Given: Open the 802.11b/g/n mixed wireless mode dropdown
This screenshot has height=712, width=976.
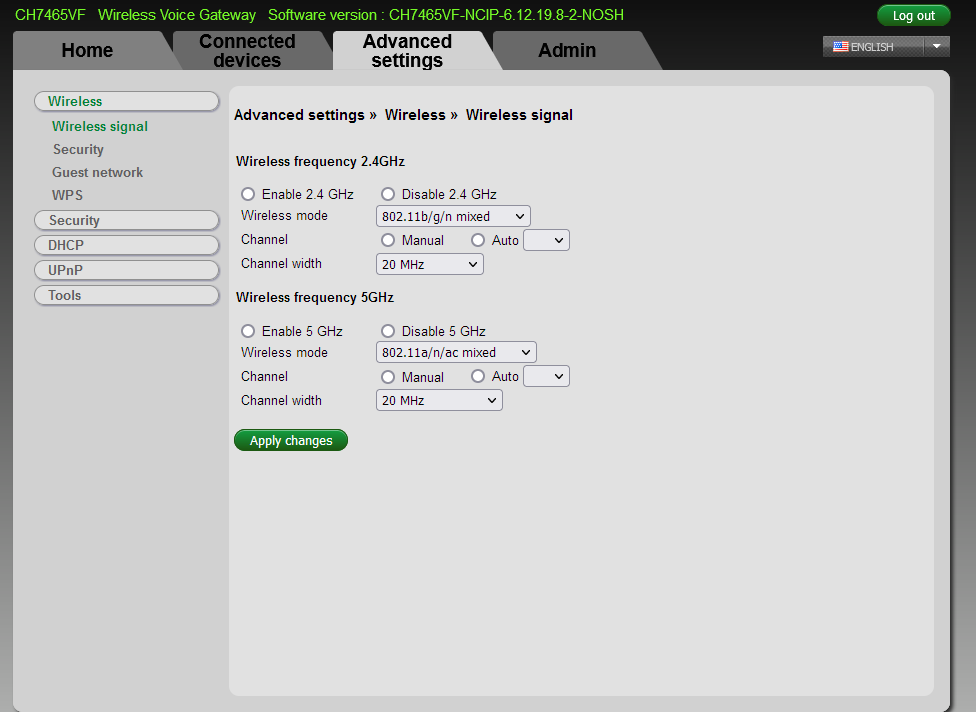Looking at the screenshot, I should tap(453, 217).
